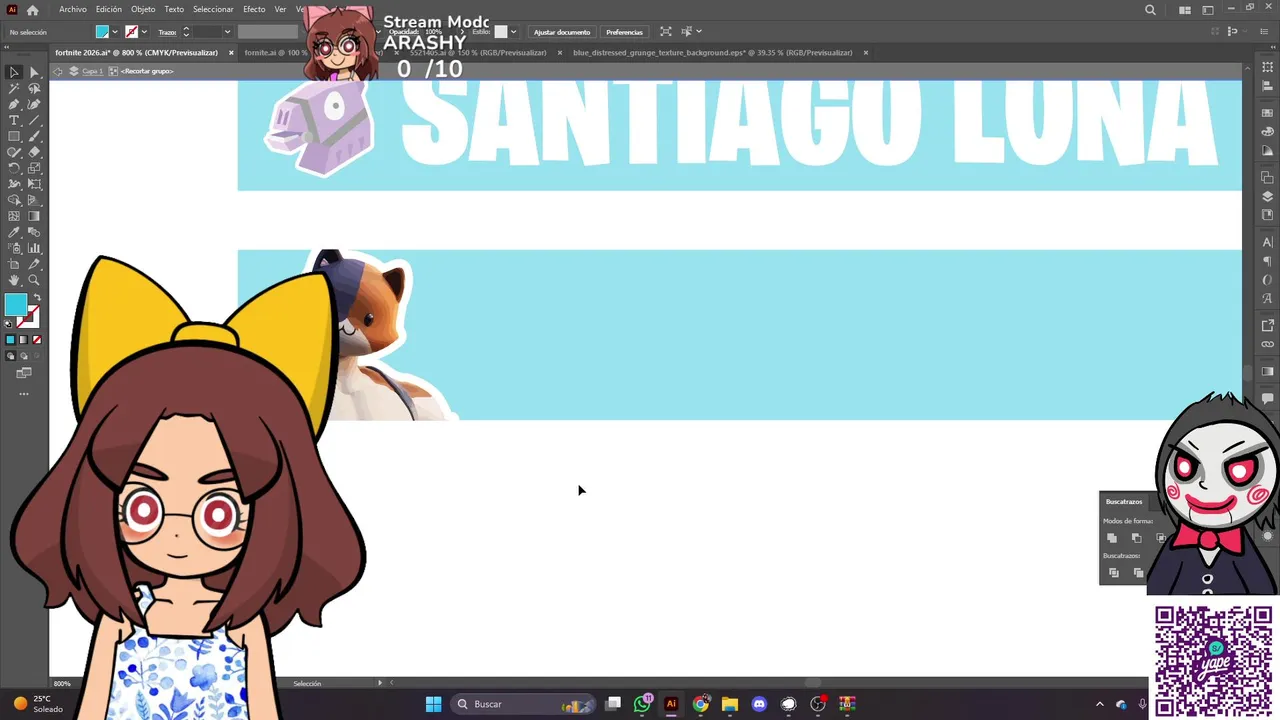Select the Line Segment tool
The width and height of the screenshot is (1280, 720).
point(34,120)
